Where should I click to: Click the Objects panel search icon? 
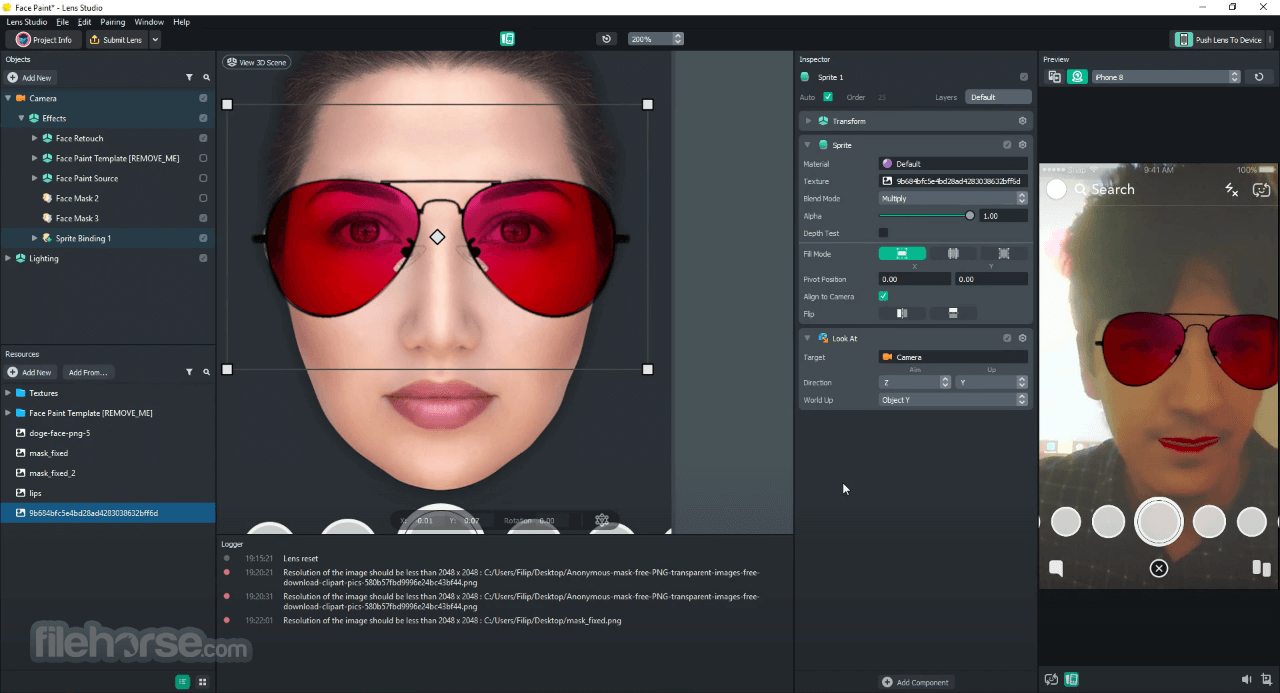tap(207, 77)
